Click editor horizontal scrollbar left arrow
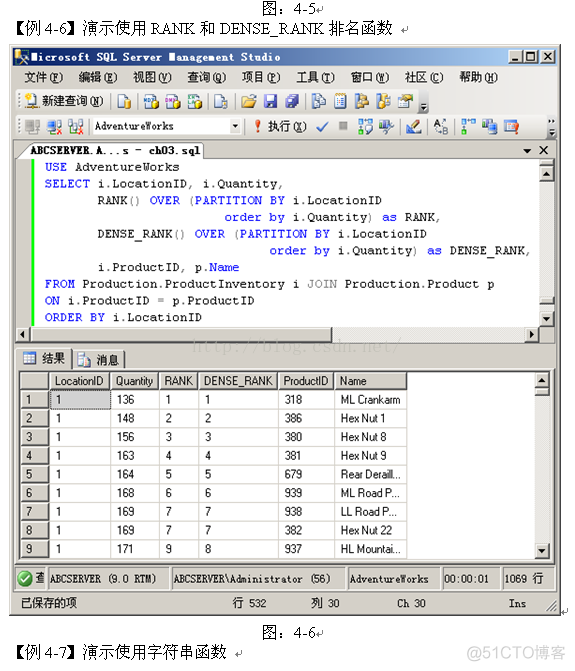 click(23, 334)
